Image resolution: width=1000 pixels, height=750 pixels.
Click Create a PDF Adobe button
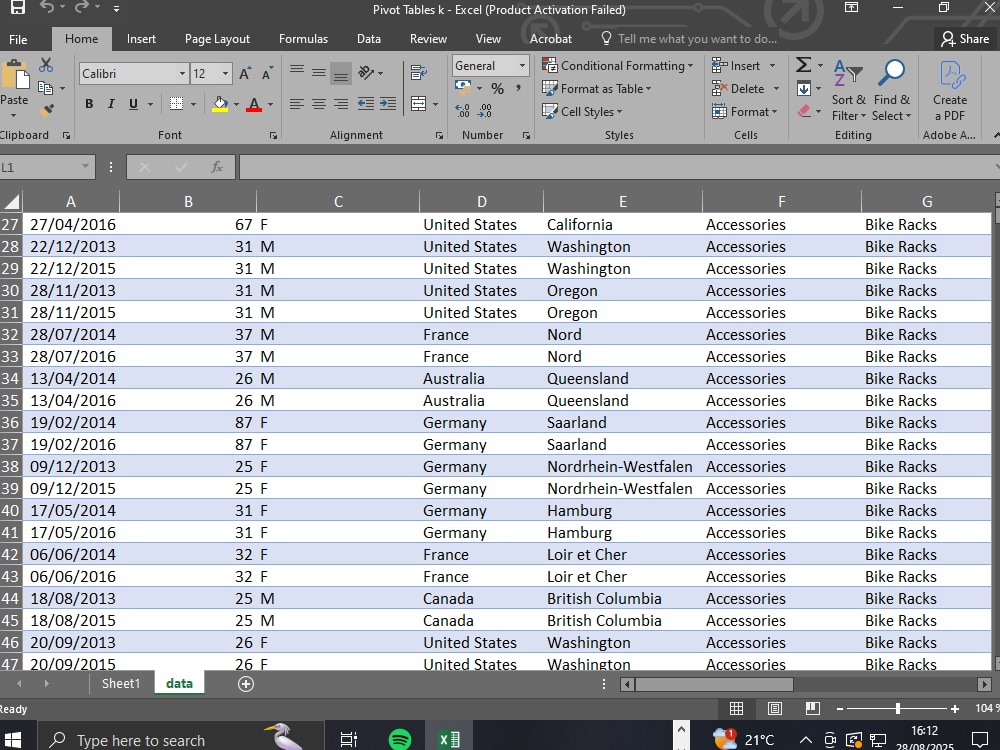click(950, 91)
